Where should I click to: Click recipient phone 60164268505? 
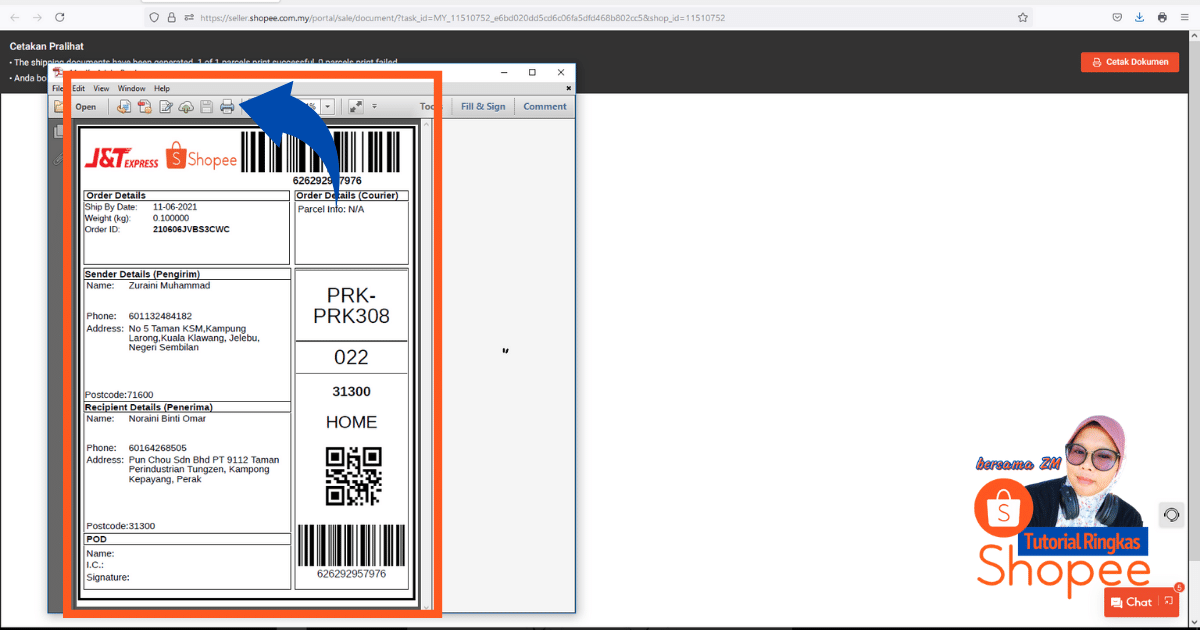click(158, 448)
